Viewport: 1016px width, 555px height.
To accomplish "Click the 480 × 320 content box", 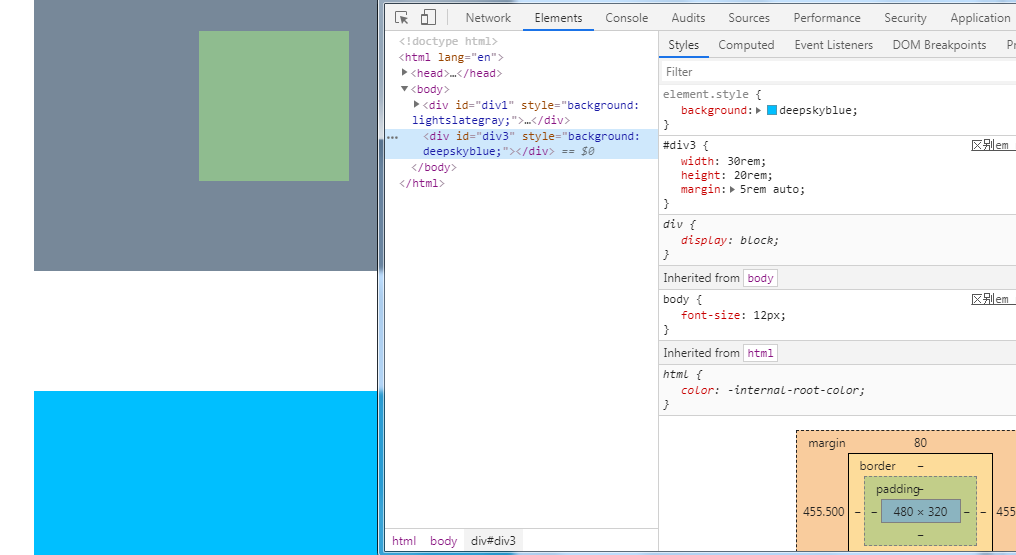I will 920,512.
